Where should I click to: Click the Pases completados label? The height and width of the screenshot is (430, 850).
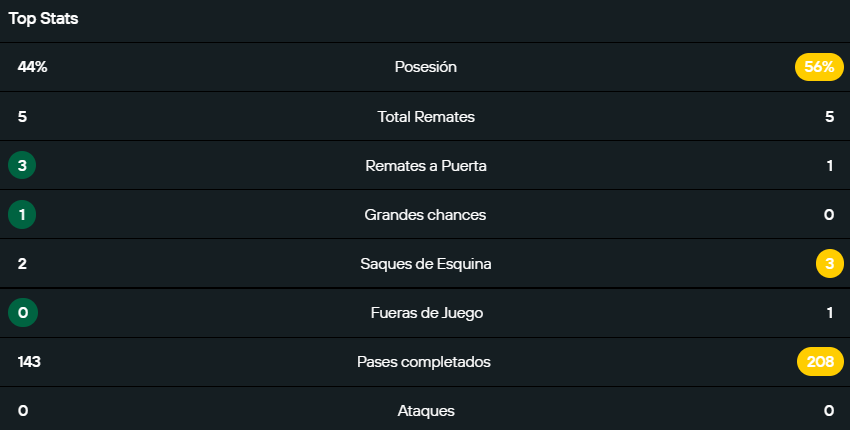[x=426, y=362]
